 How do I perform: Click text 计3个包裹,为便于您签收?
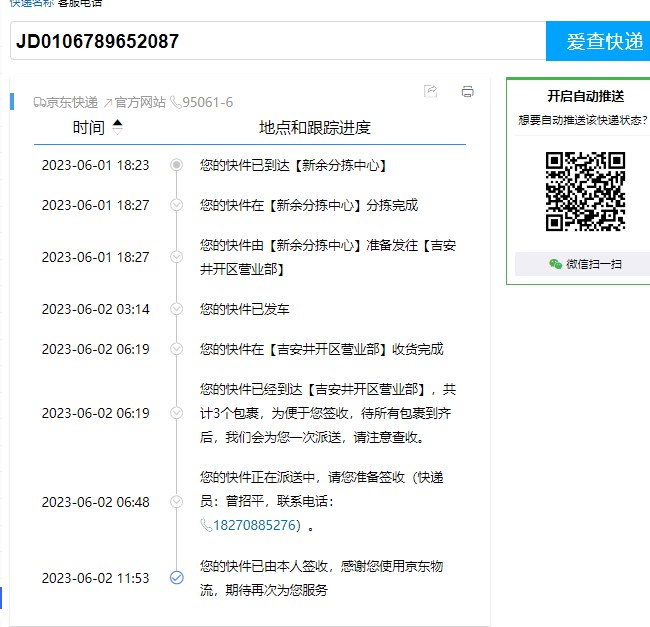coord(274,413)
